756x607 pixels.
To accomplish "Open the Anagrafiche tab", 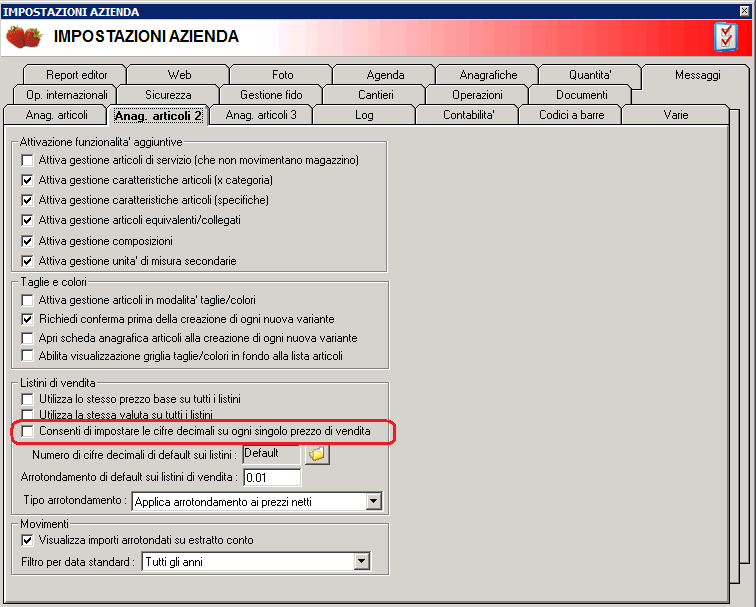I will [x=488, y=75].
